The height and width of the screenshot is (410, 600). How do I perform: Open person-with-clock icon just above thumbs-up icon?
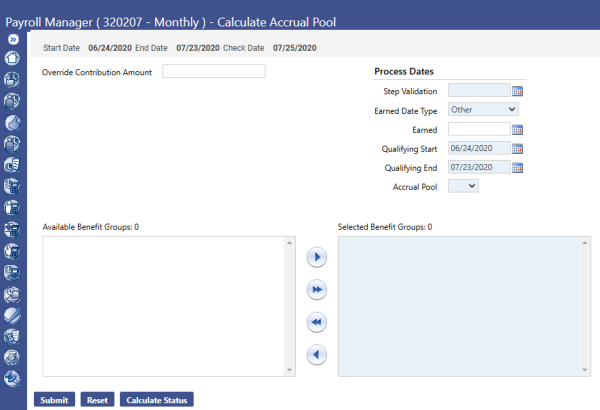pyautogui.click(x=12, y=101)
